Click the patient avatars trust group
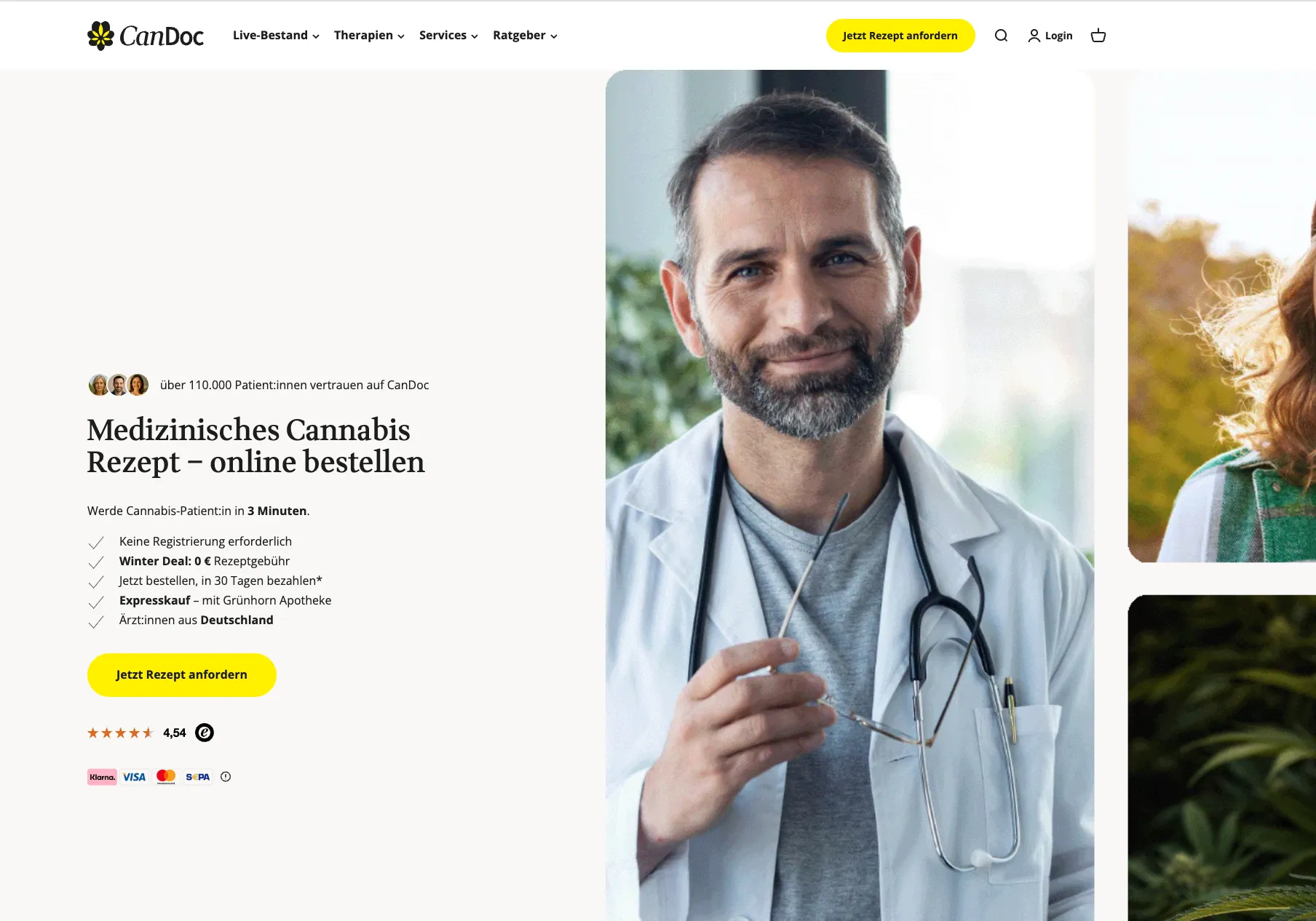 [x=119, y=385]
